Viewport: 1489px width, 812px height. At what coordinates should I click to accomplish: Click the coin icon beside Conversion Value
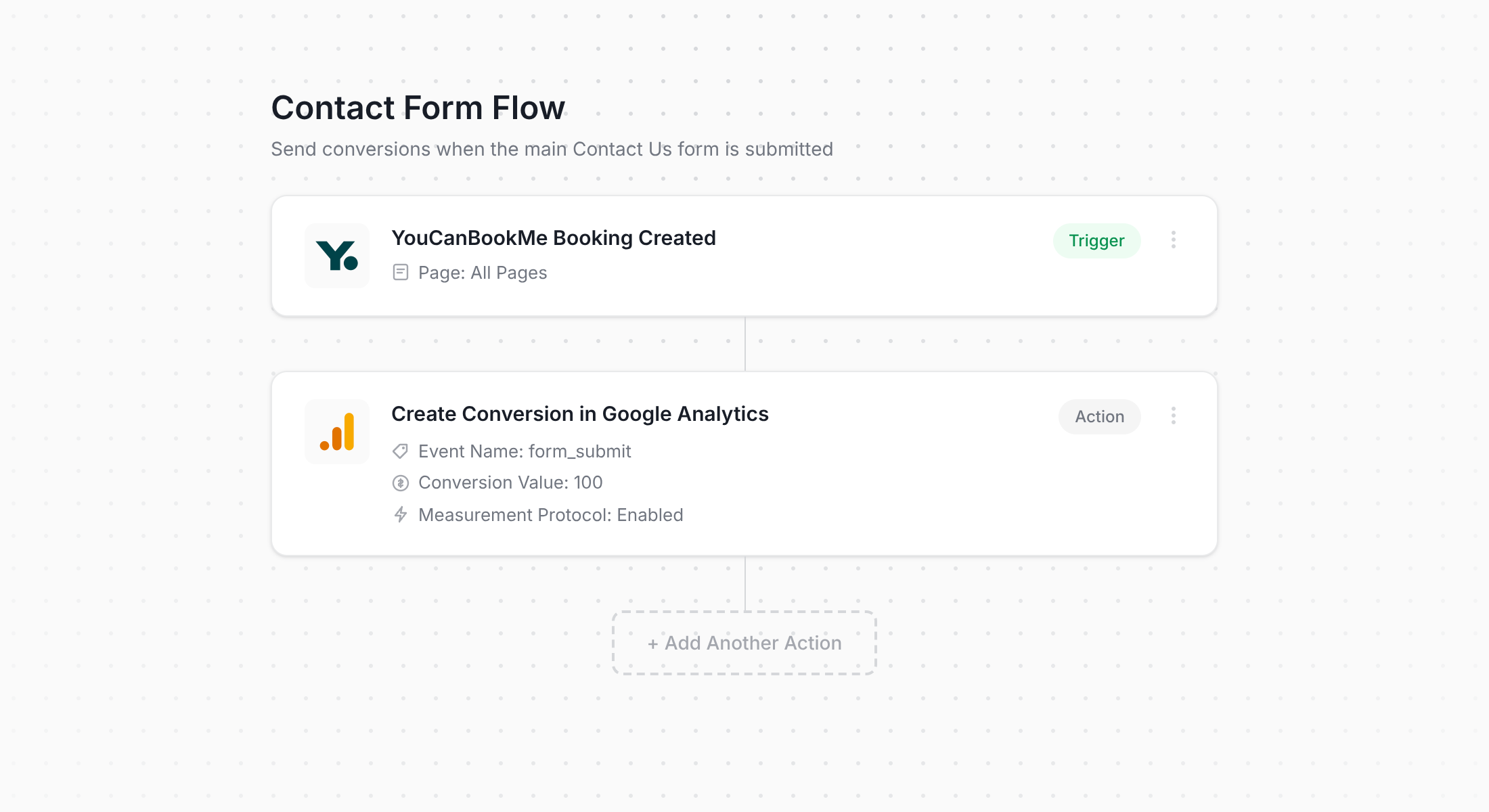[x=400, y=482]
